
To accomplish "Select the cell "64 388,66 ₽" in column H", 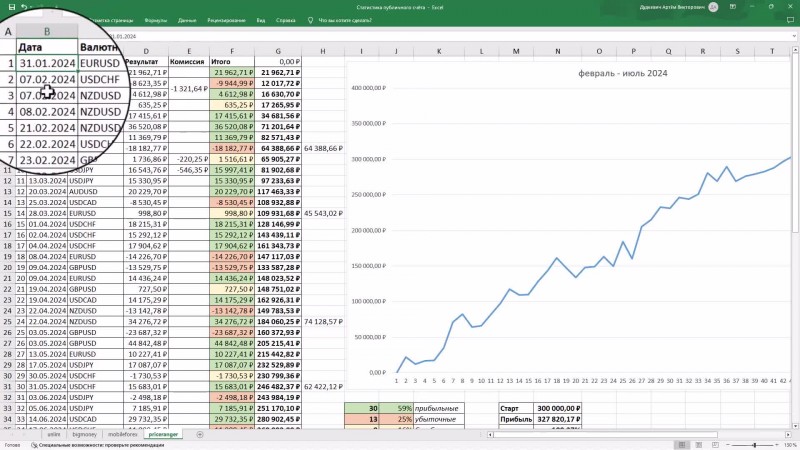I will click(323, 148).
